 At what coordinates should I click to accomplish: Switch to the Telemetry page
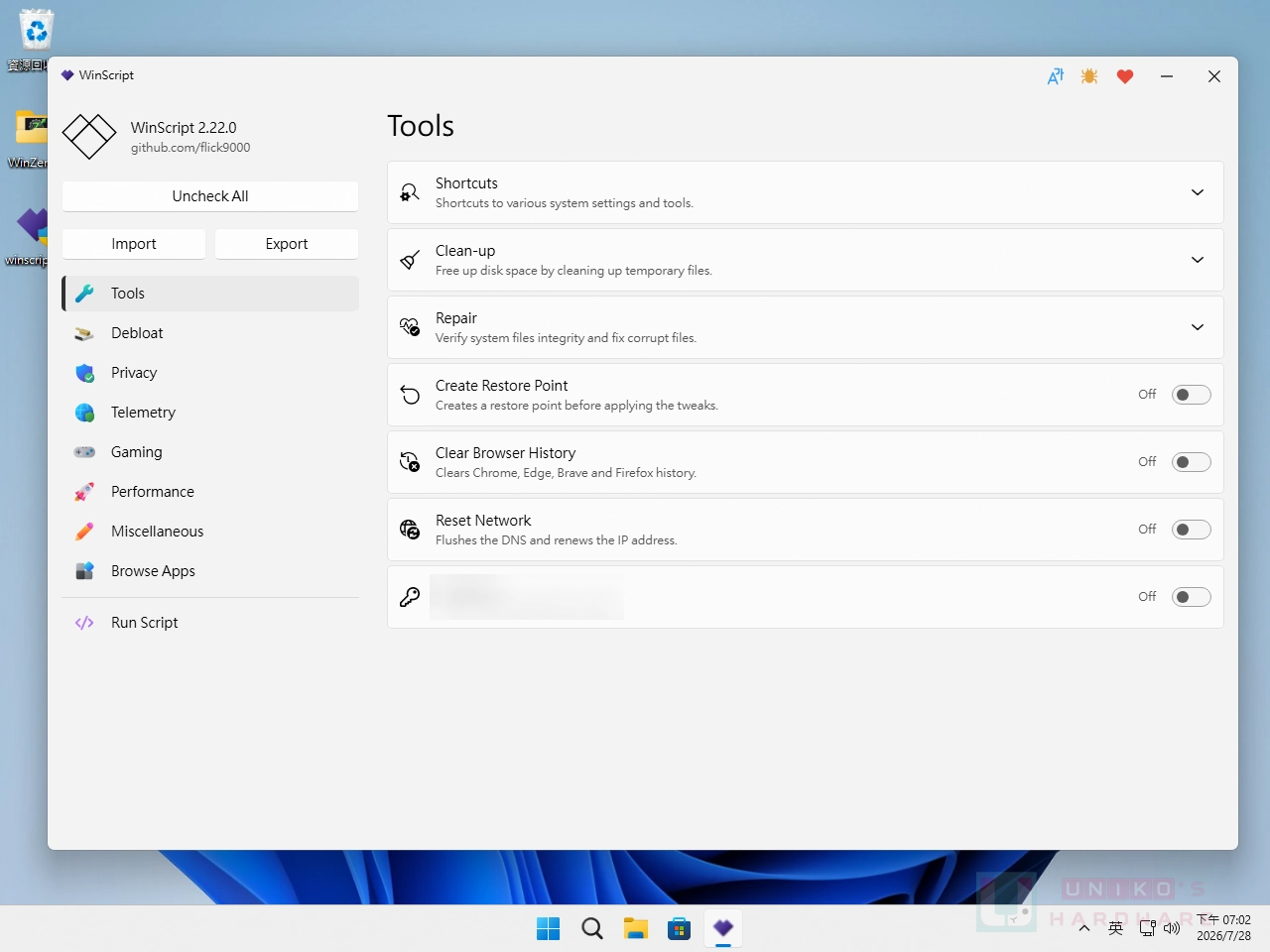tap(210, 413)
